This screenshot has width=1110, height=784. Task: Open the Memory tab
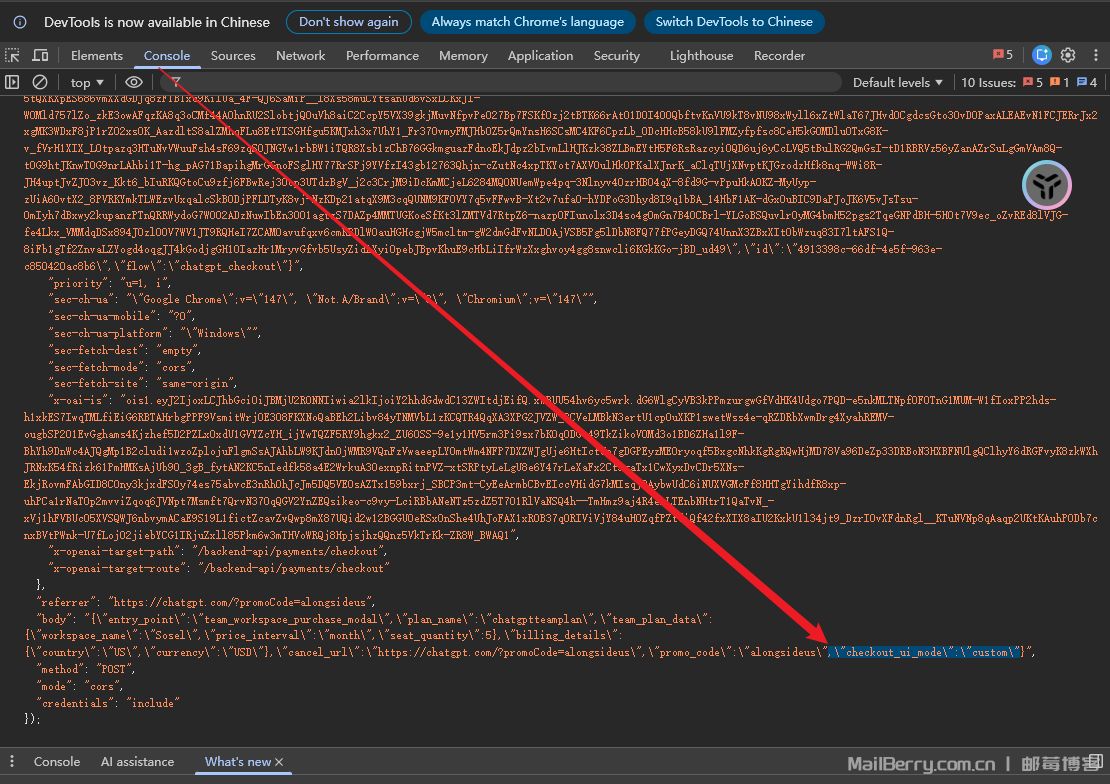[463, 55]
